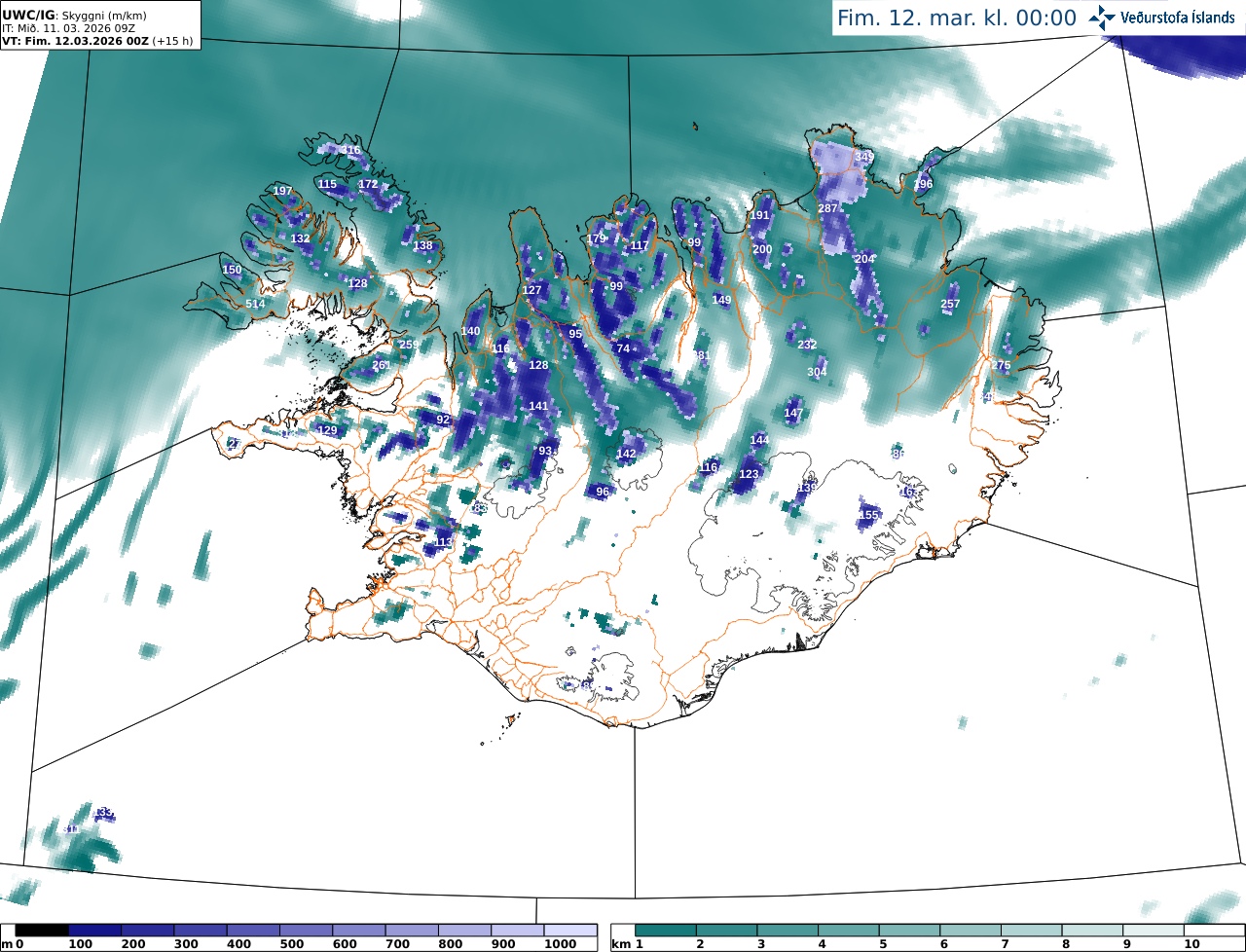
Task: Click the 96 visibility value on the map
Action: coord(603,492)
